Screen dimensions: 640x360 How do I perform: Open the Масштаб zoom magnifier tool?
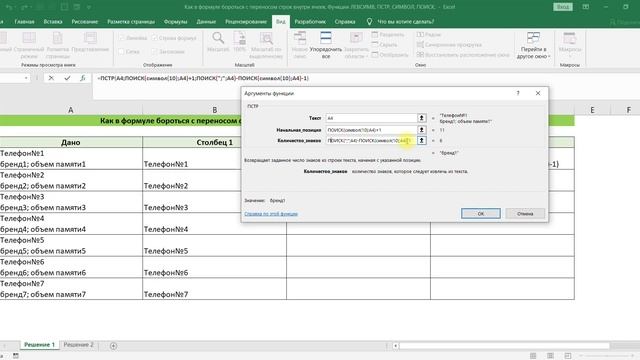218,42
